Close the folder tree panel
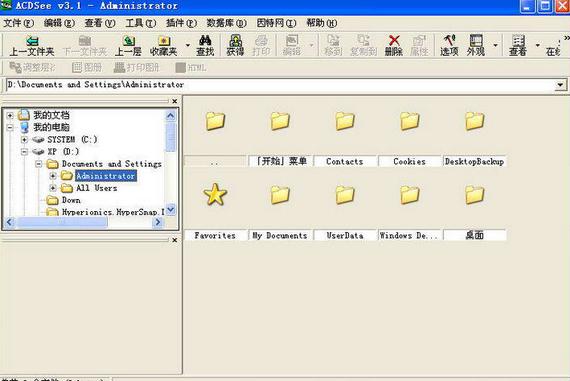 [x=174, y=101]
